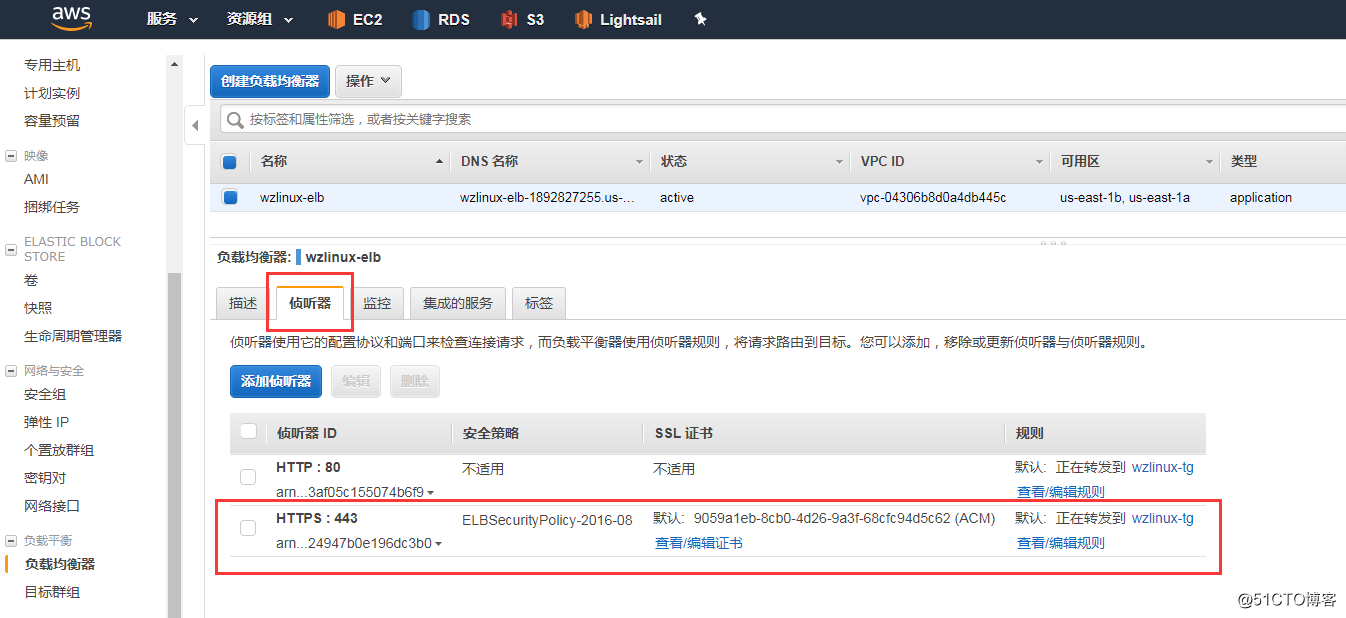Expand the HTTP:80 listener ARN dropdown
1346x618 pixels.
(432, 493)
